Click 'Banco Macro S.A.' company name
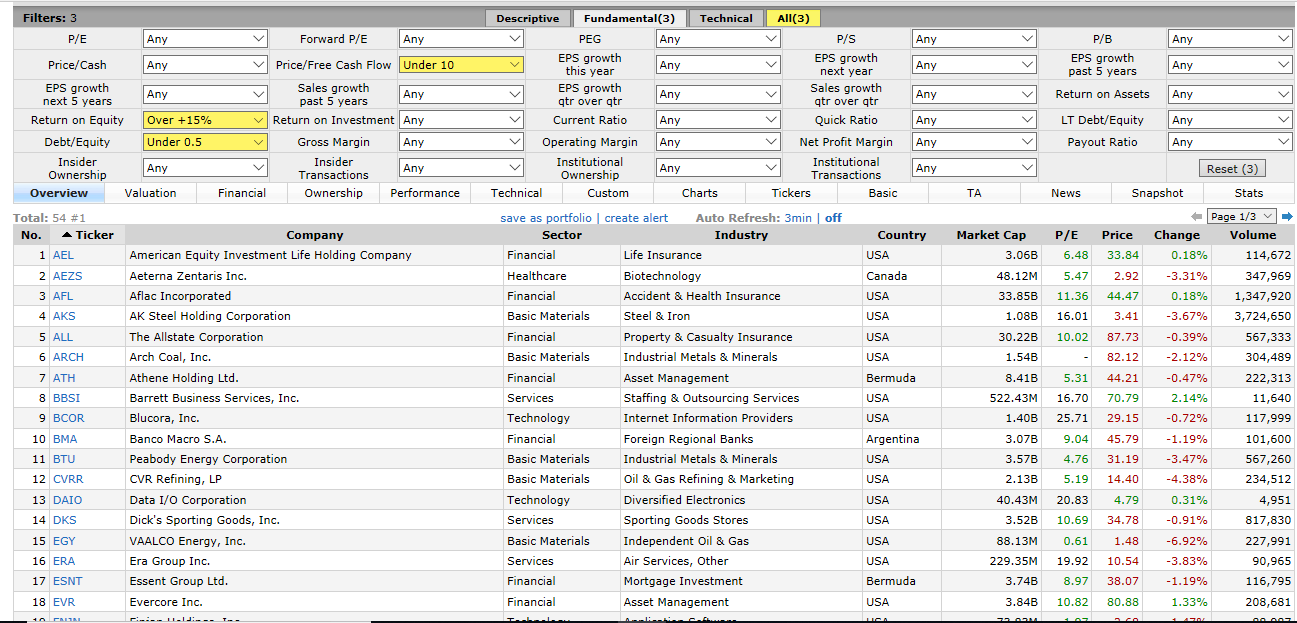1297x623 pixels. pyautogui.click(x=178, y=439)
